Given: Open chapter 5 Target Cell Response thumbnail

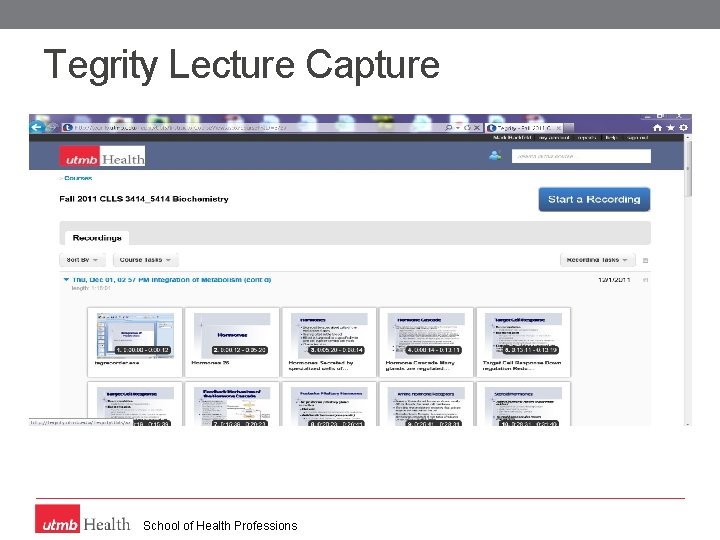Looking at the screenshot, I should point(523,342).
